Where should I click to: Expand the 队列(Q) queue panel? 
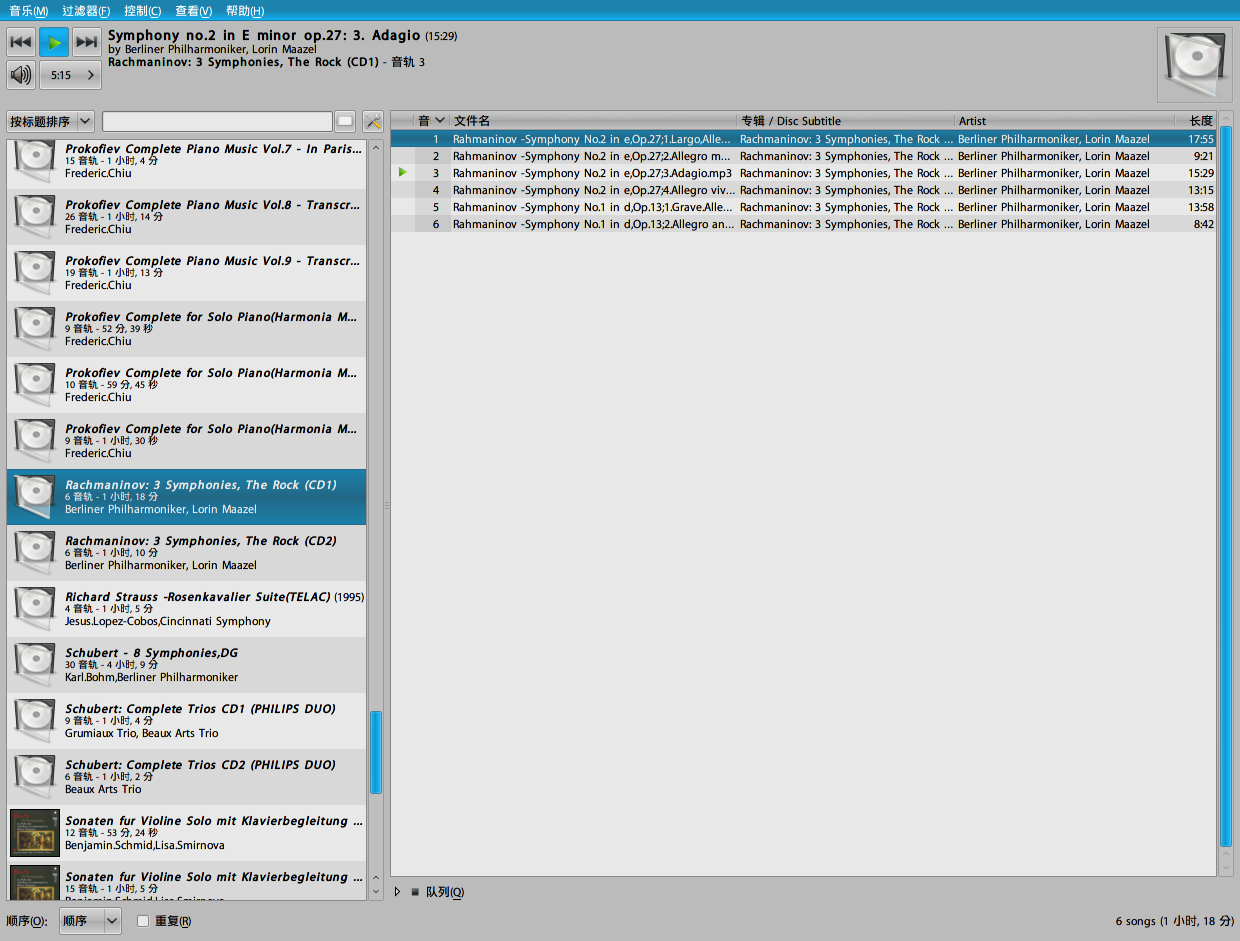(397, 892)
